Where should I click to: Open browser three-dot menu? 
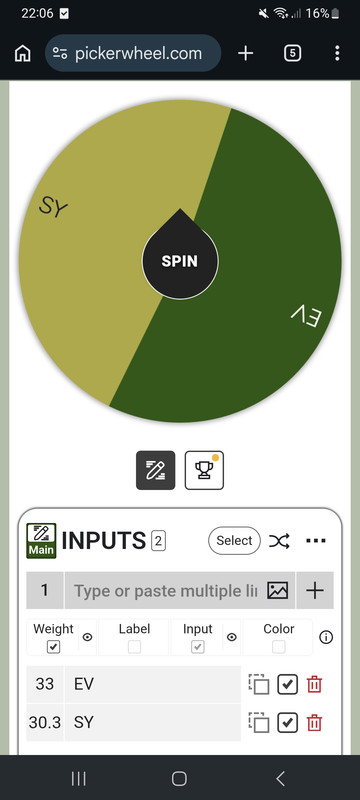[x=337, y=53]
